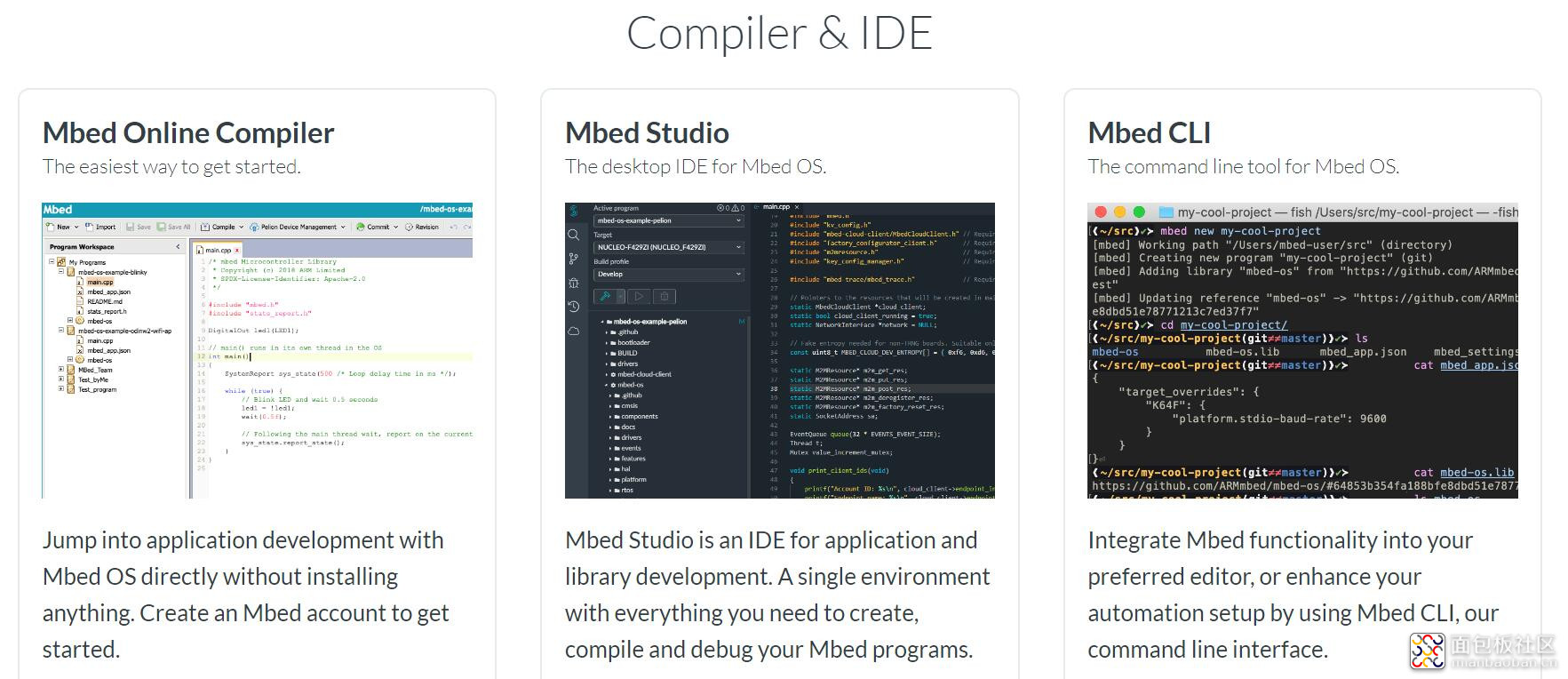Expand the MBed_Team tree node

point(61,369)
